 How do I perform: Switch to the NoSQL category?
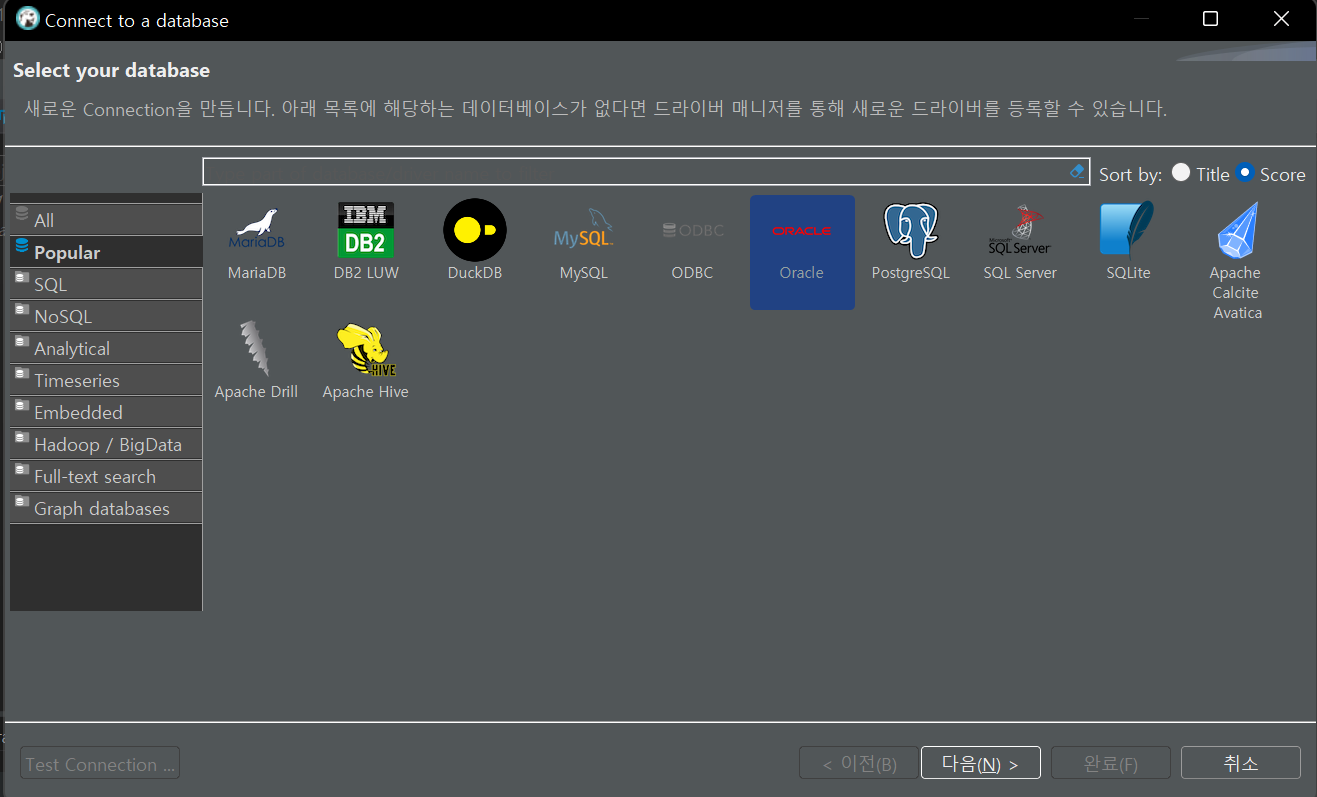point(106,316)
